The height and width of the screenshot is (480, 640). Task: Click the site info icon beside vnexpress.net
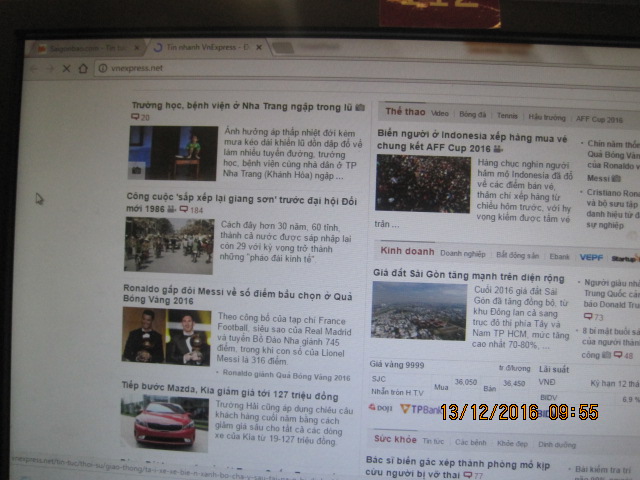103,68
